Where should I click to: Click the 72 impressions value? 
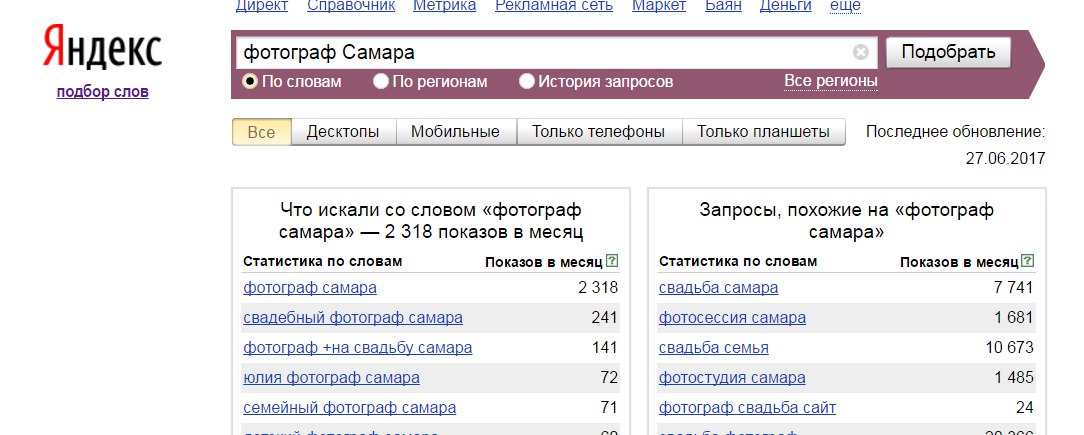click(x=610, y=378)
